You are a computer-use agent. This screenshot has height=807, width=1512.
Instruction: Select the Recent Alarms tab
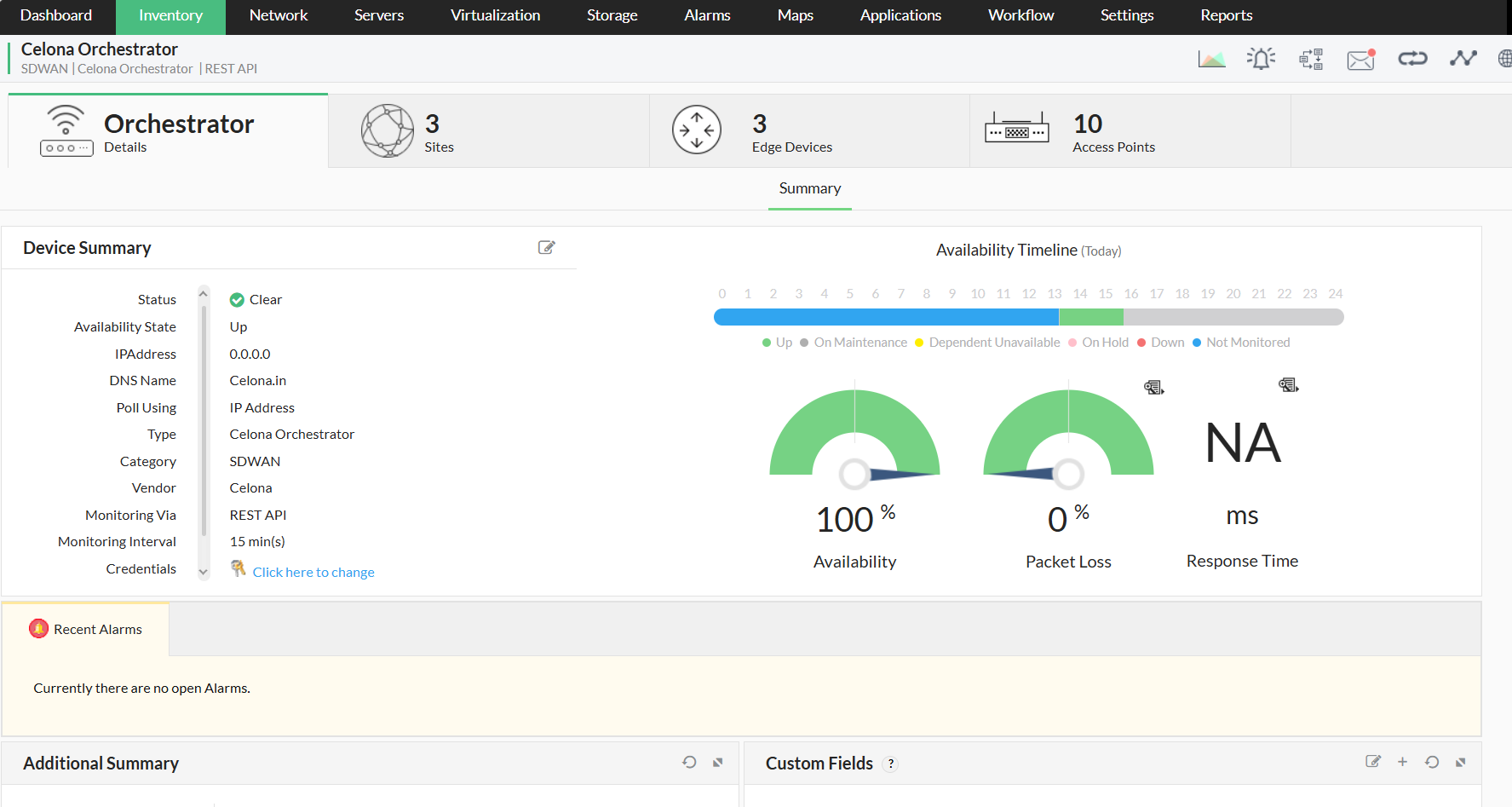(86, 629)
